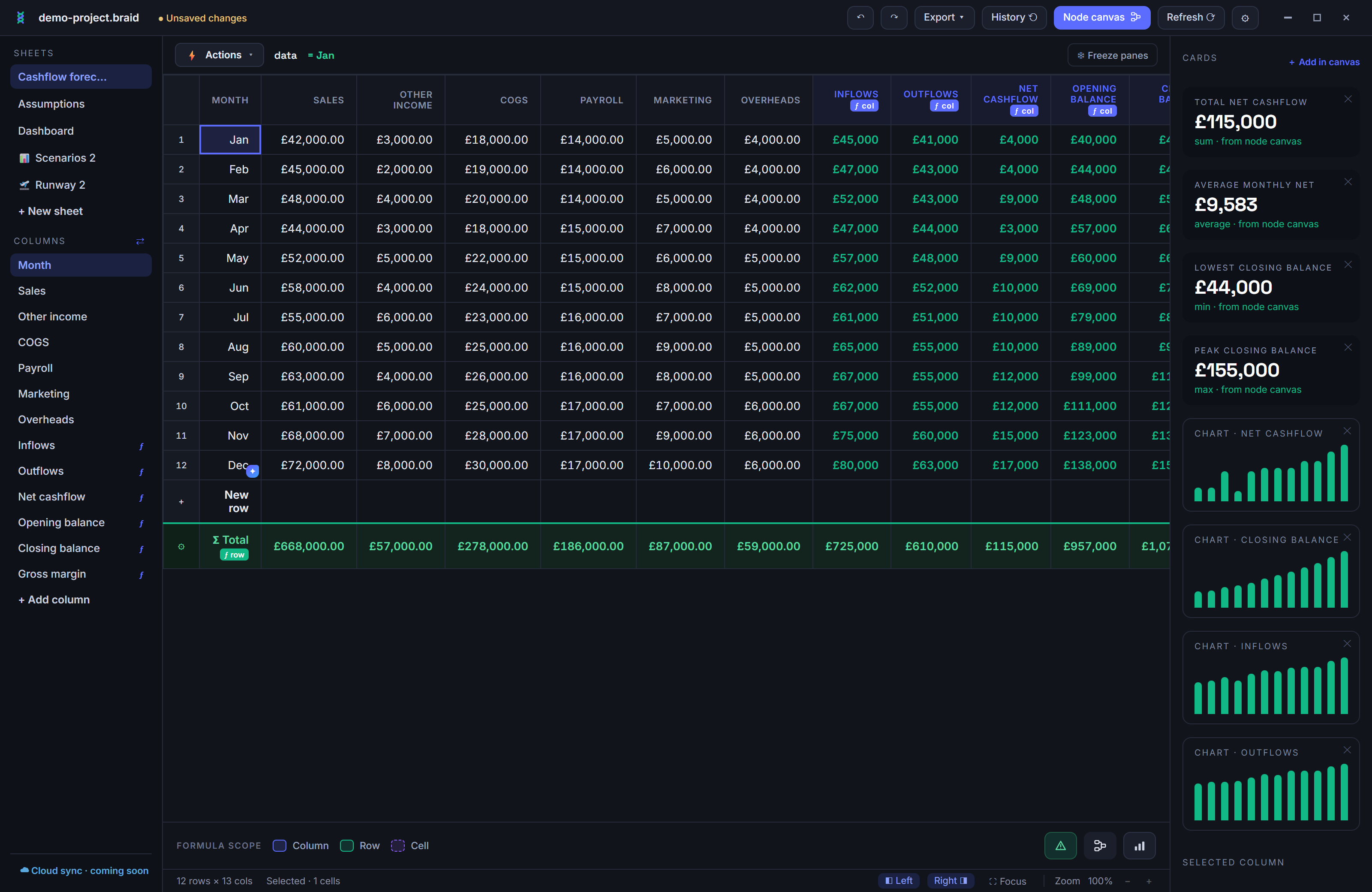Close the Lowest Closing Balance card

[1348, 264]
